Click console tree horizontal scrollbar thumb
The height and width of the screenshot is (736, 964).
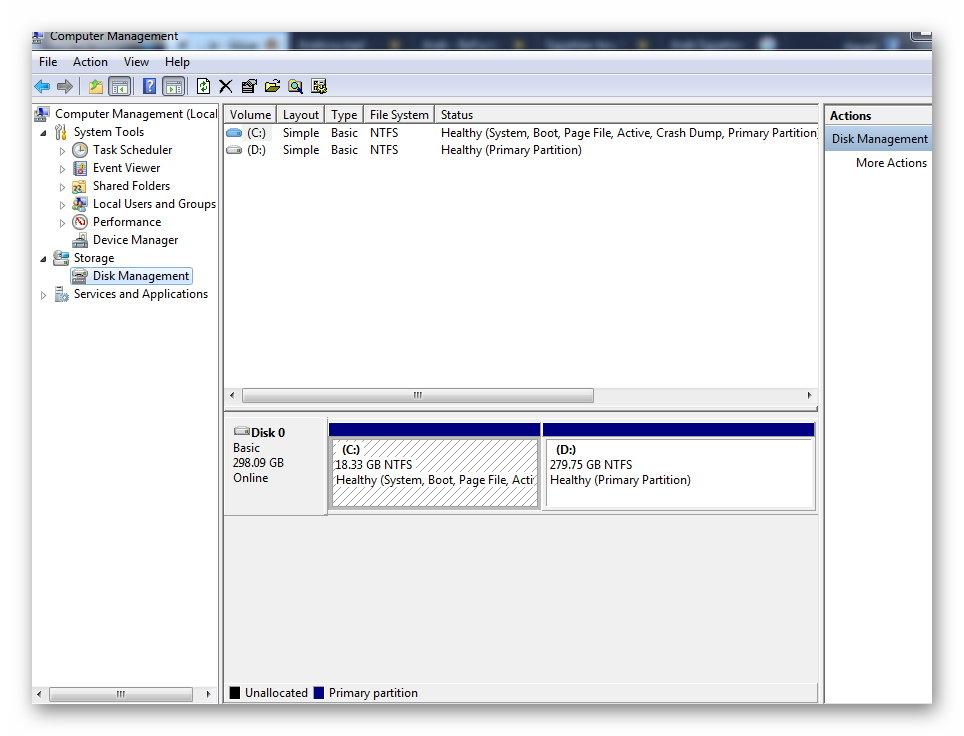120,694
